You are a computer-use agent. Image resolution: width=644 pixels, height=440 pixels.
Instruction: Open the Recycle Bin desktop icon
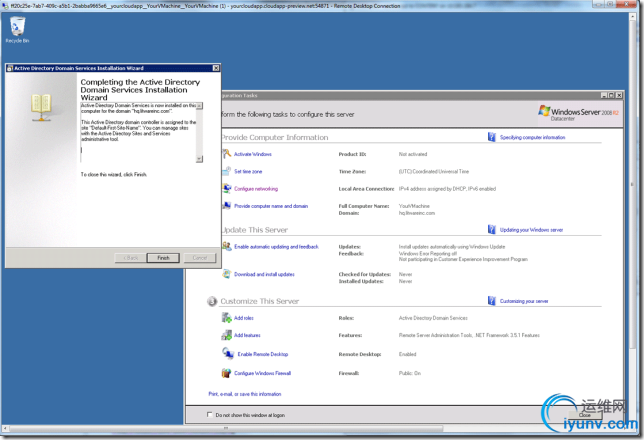tap(17, 30)
